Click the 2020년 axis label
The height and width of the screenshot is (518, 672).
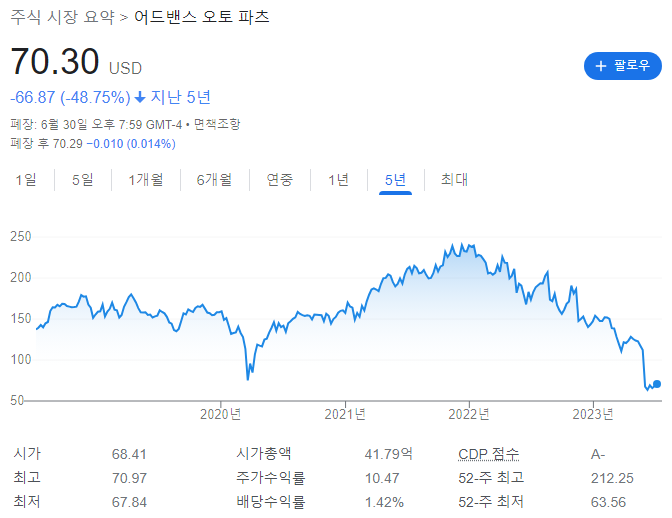click(220, 414)
